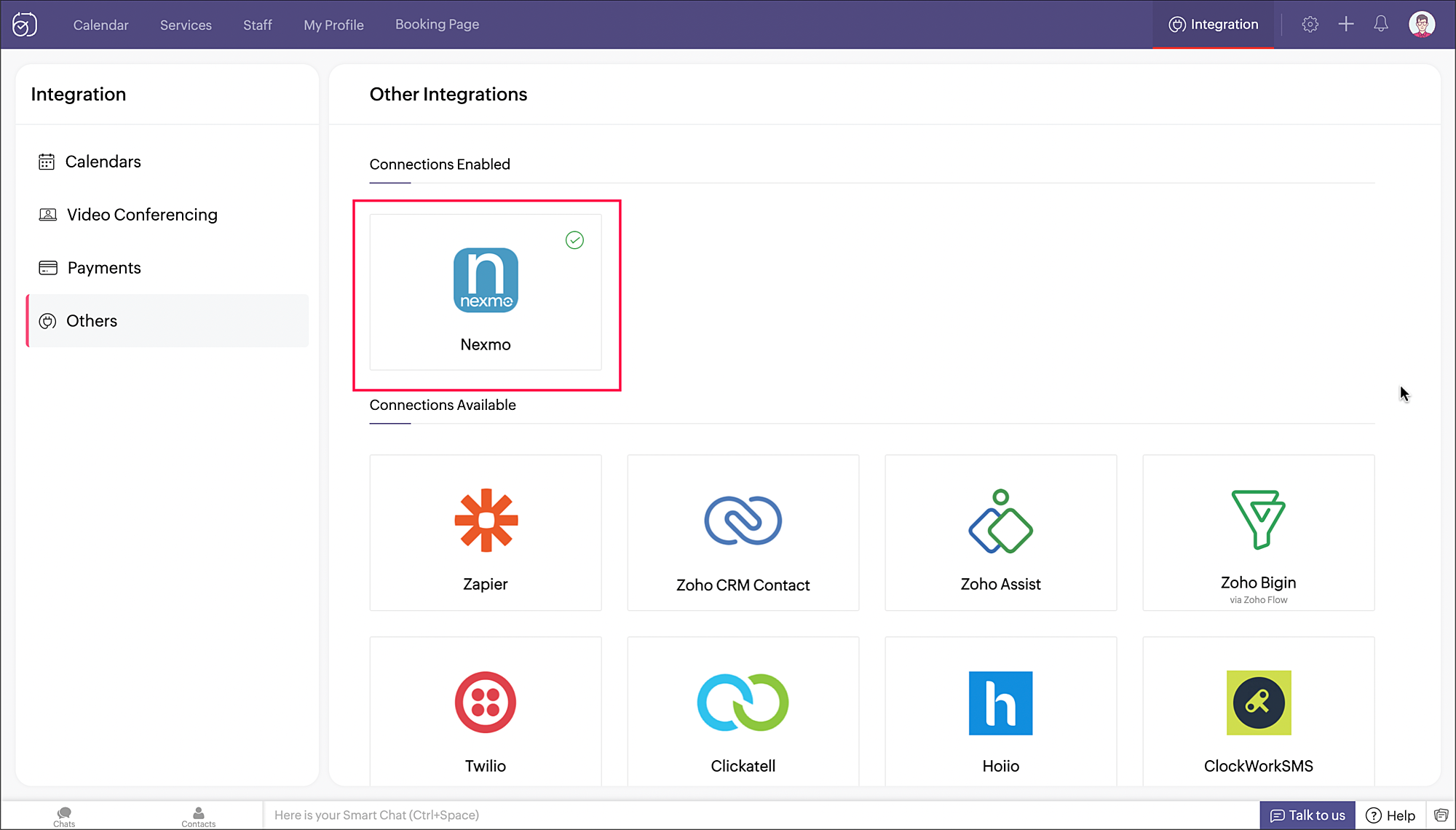Click the Integration plug icon in header
This screenshot has height=830, width=1456.
1177,25
